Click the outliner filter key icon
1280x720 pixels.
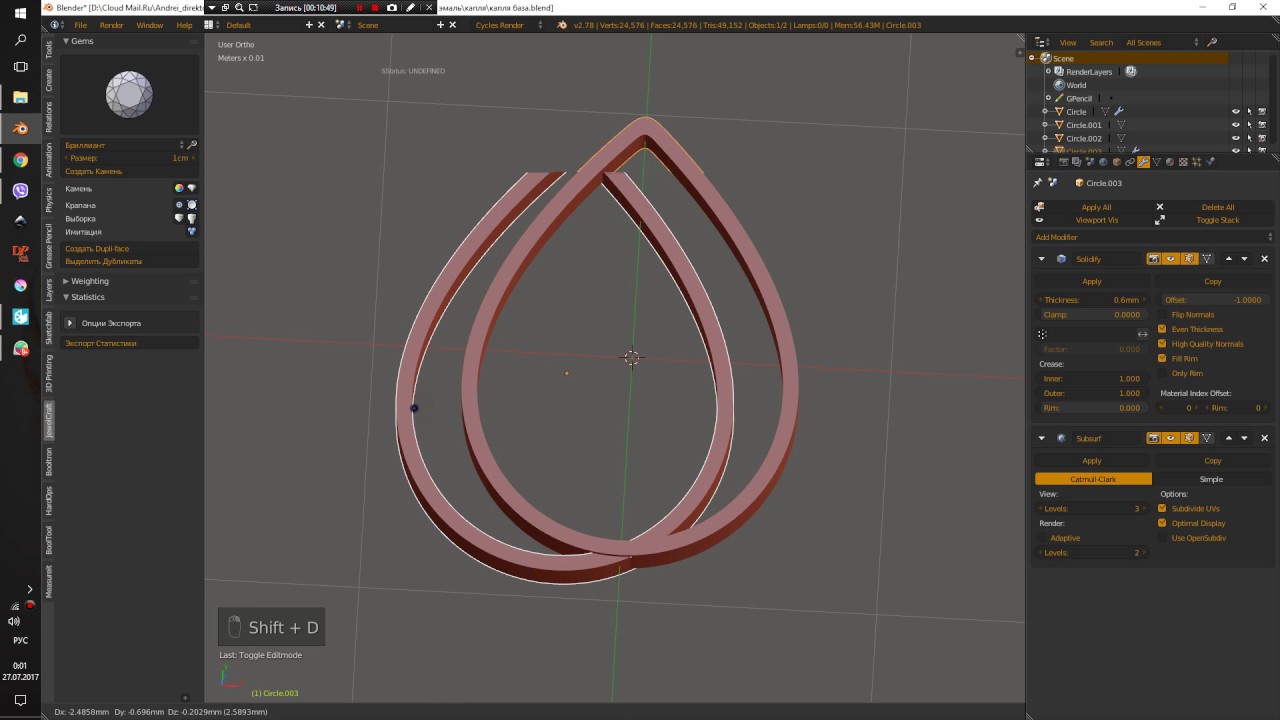(1212, 42)
